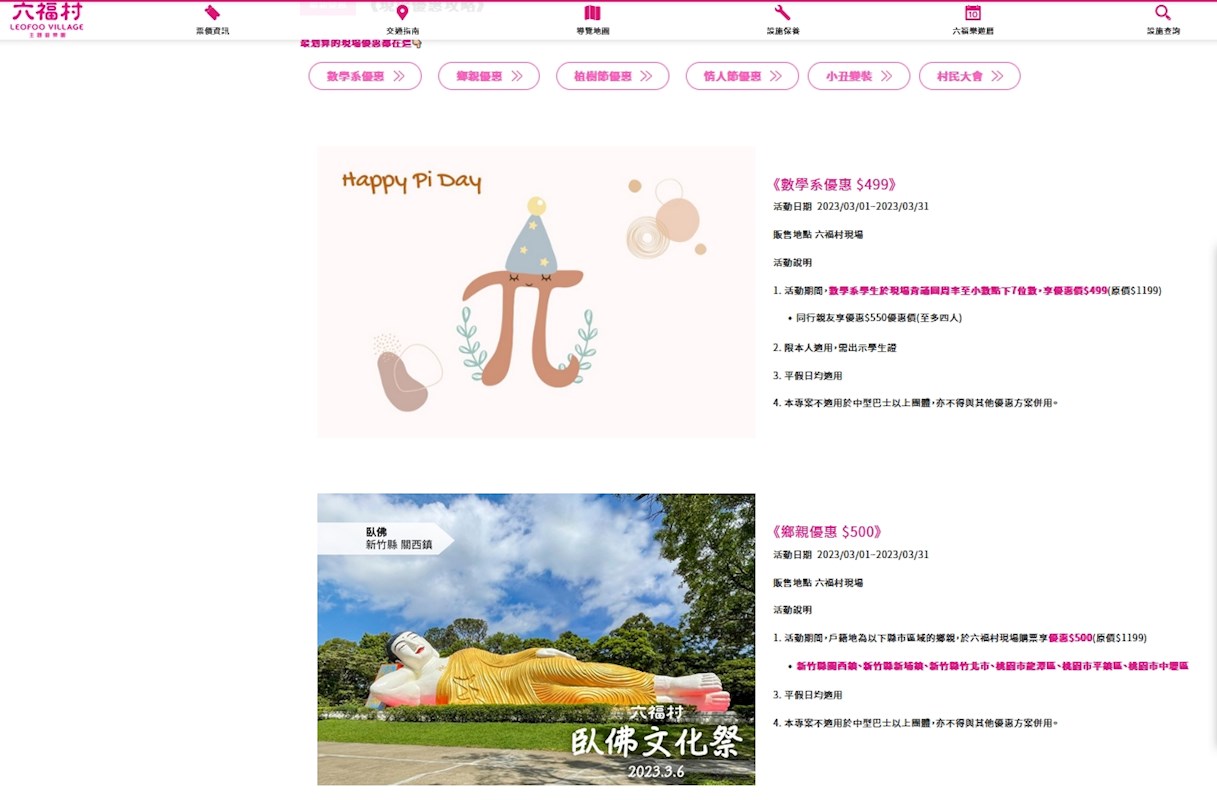Screen dimensions: 1217x800
Task: Click the heading 《鄉親優惠 $500》
Action: coord(827,532)
